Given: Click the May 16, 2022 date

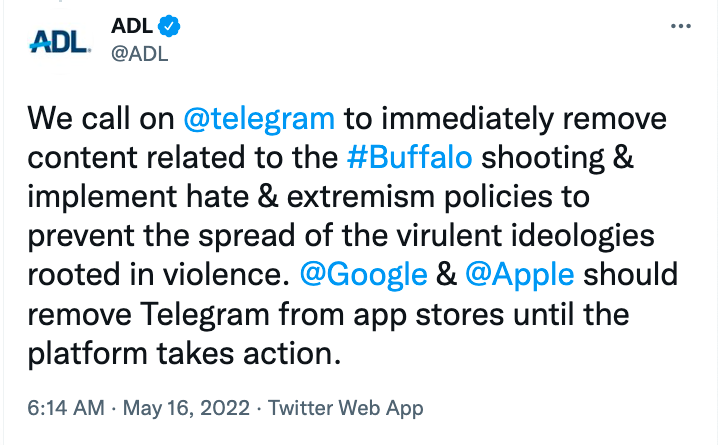Looking at the screenshot, I should click(186, 408).
